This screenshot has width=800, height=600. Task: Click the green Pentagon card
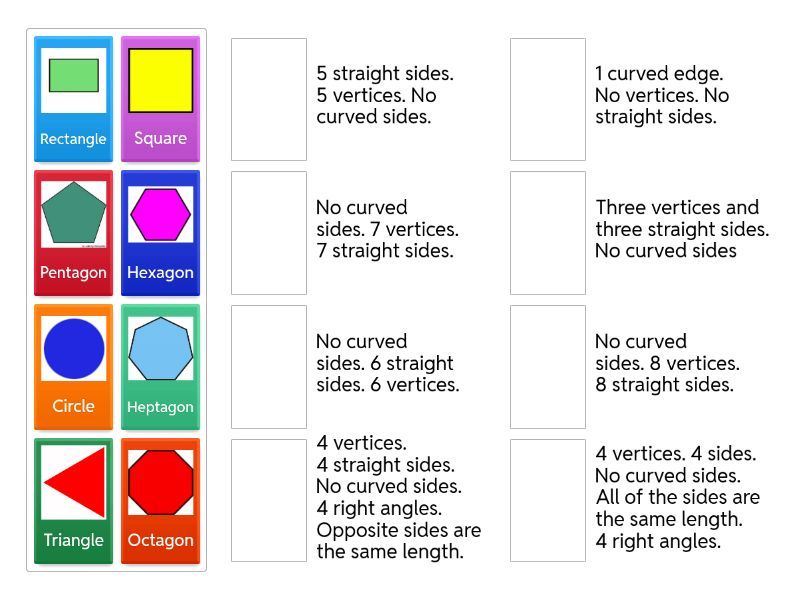[x=73, y=233]
